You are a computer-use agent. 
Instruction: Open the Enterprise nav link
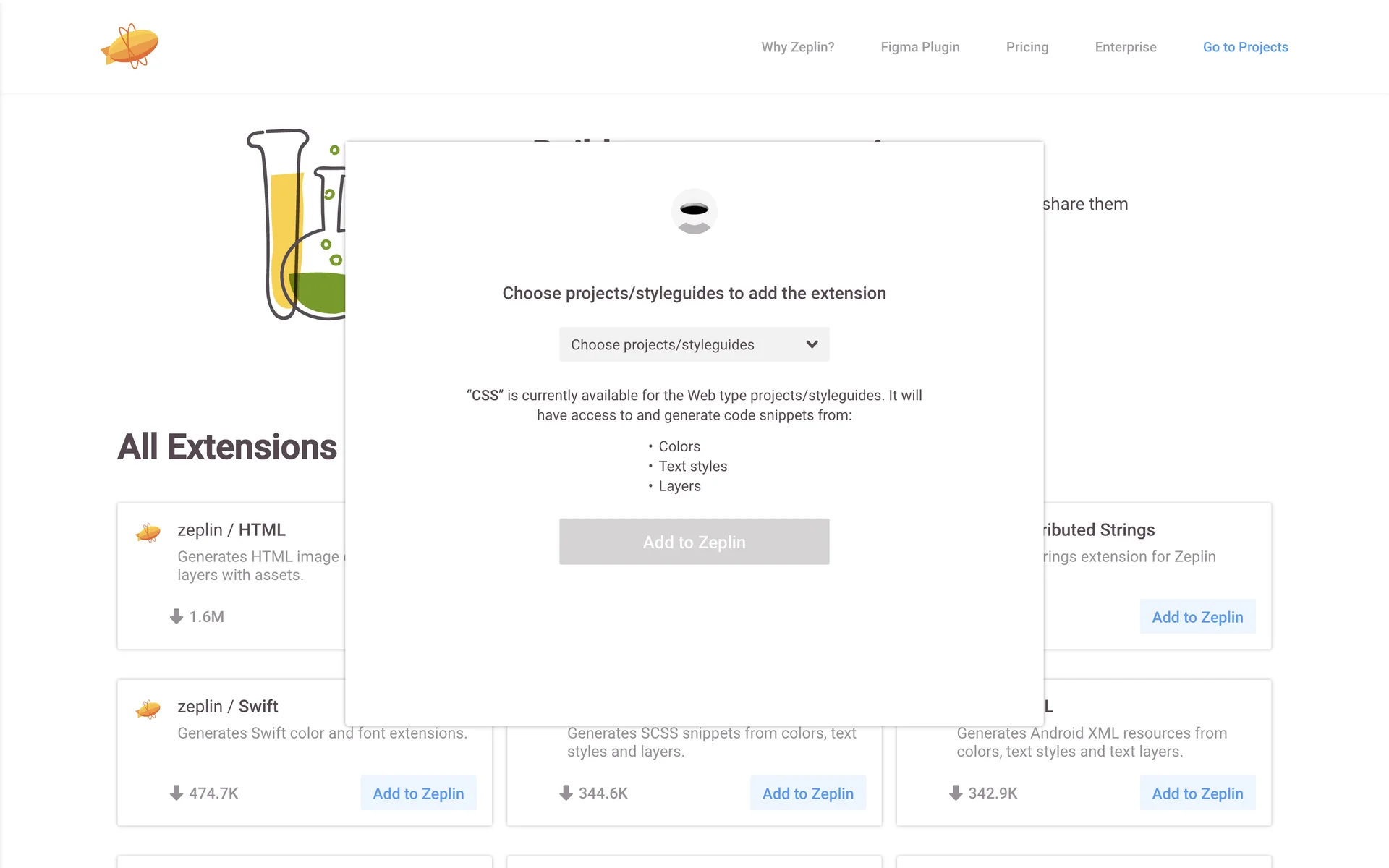click(1125, 47)
